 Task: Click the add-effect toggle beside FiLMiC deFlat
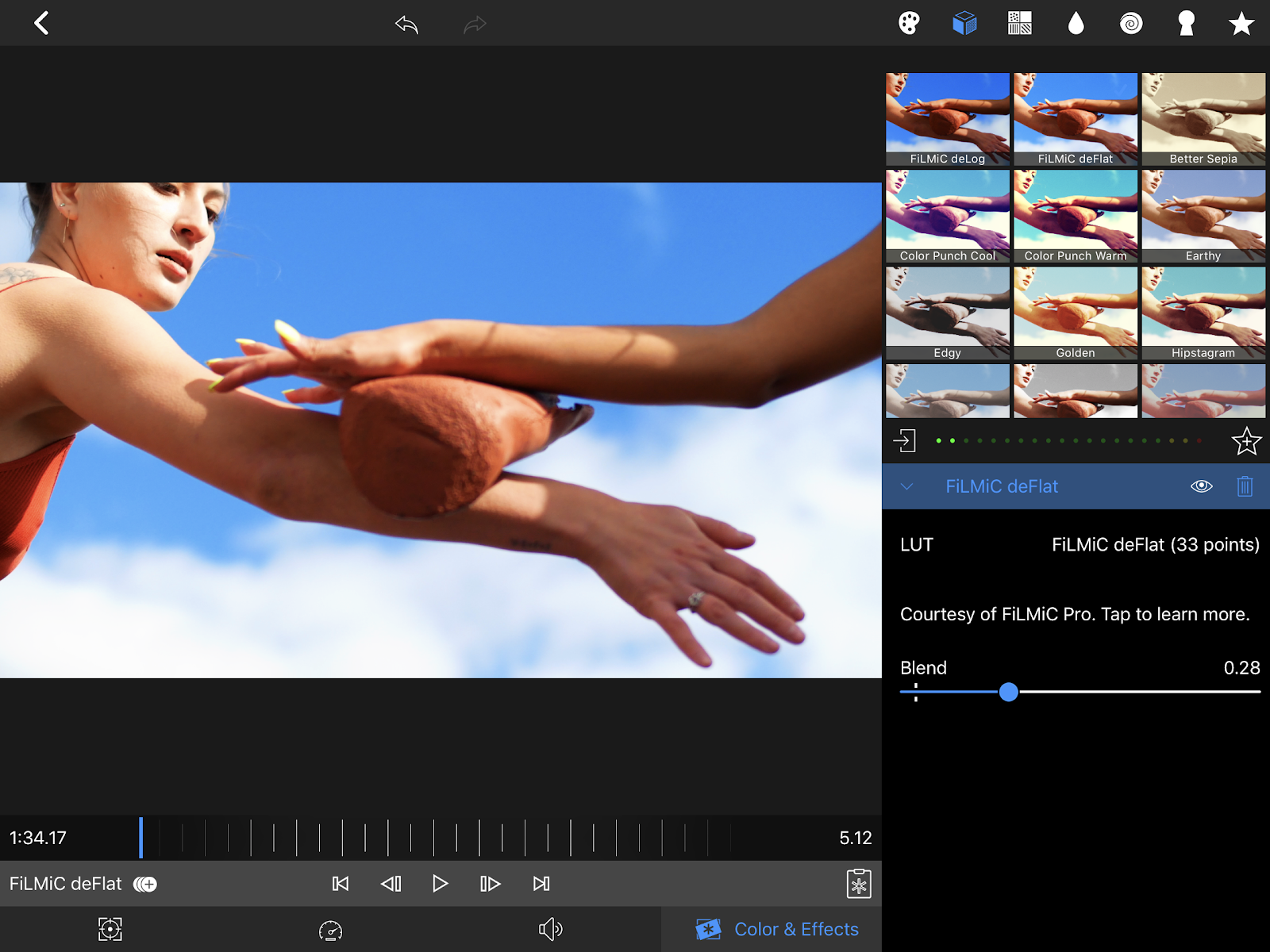point(145,884)
